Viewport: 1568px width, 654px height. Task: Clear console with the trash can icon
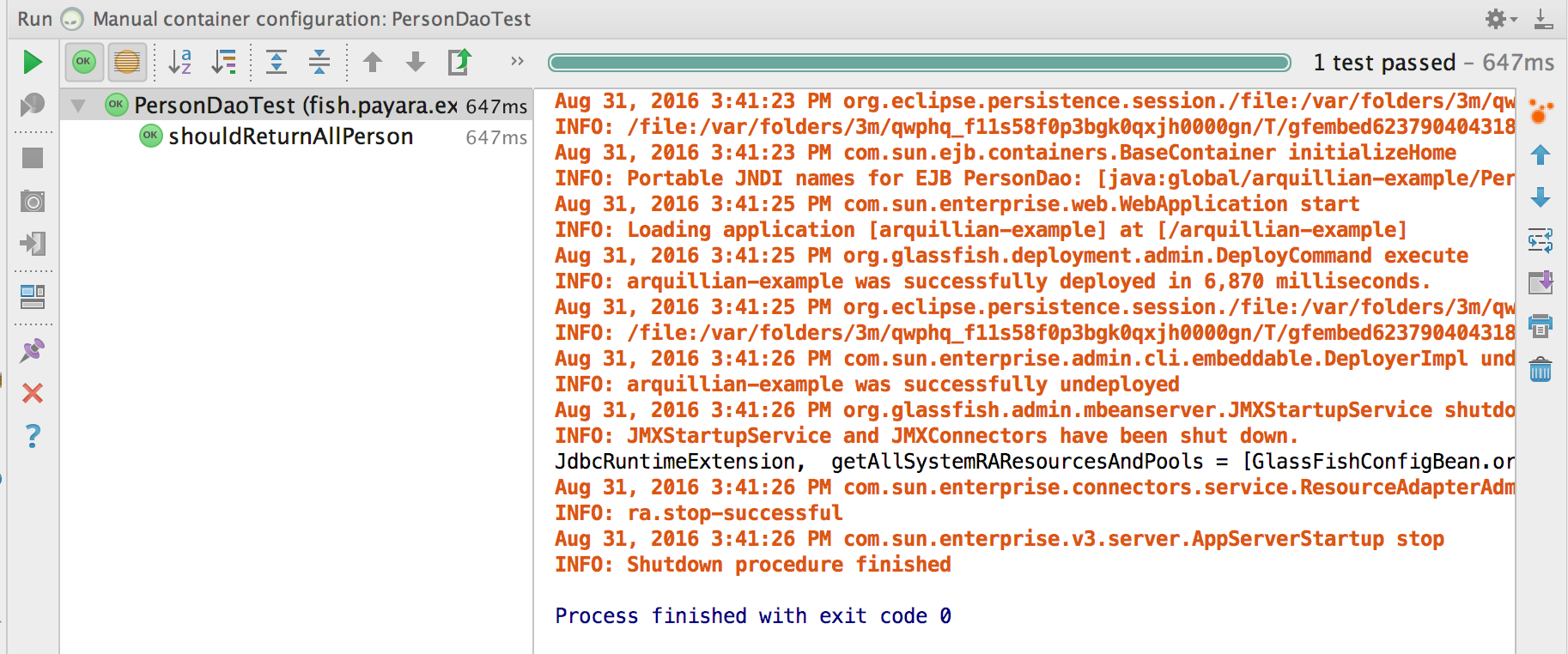1541,370
